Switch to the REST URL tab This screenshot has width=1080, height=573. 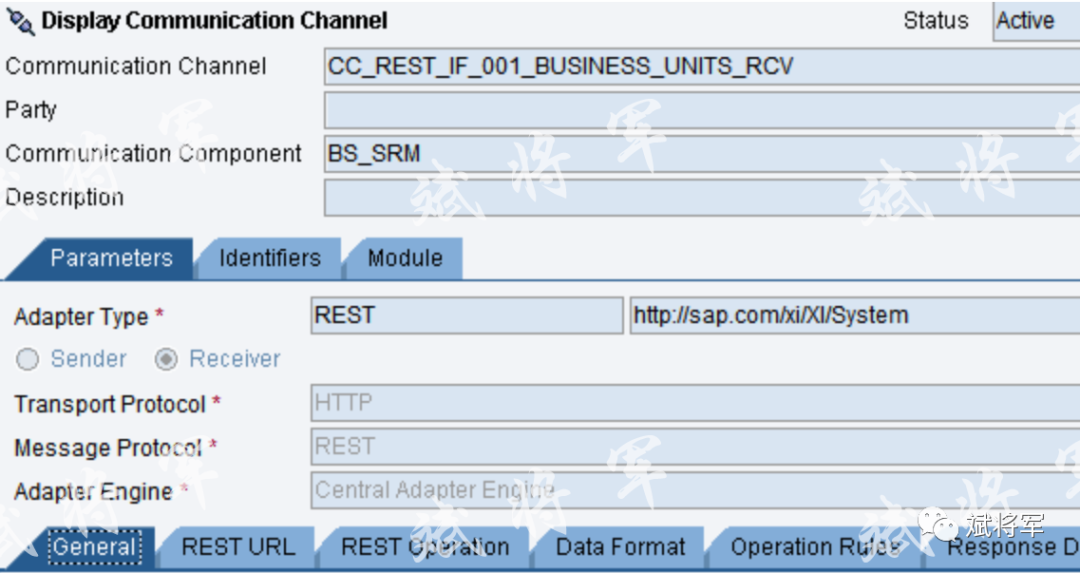(x=238, y=548)
